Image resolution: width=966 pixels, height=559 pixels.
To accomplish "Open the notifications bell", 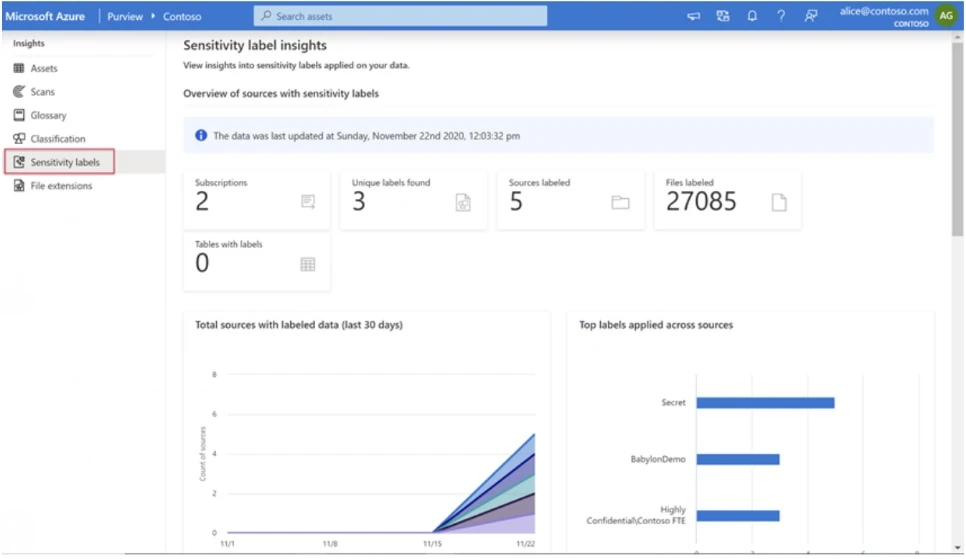I will 752,16.
